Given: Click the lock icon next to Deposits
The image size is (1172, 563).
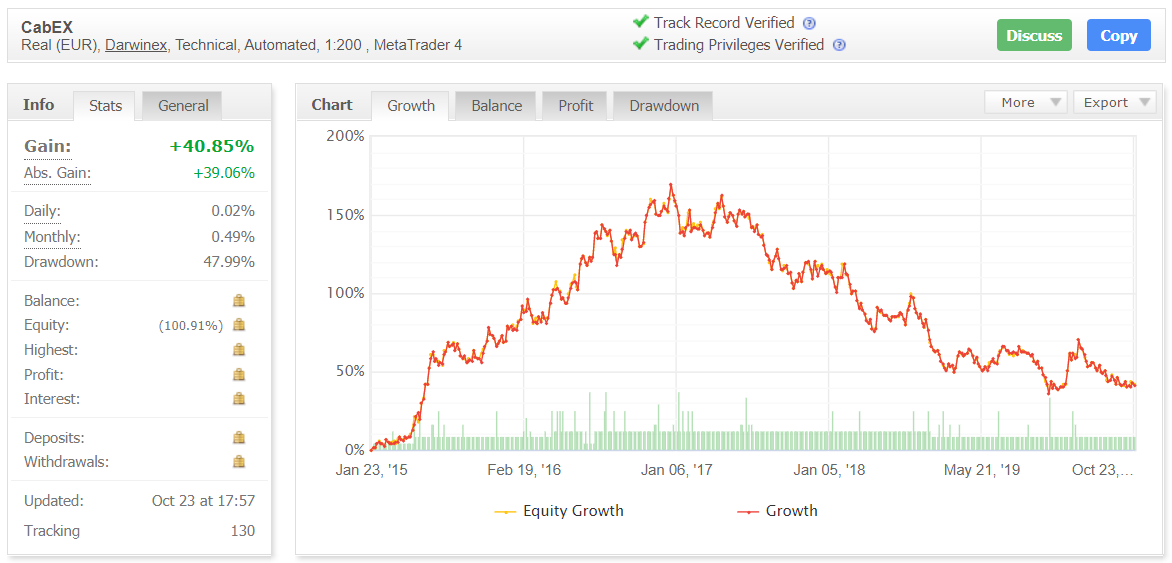Looking at the screenshot, I should [x=239, y=438].
